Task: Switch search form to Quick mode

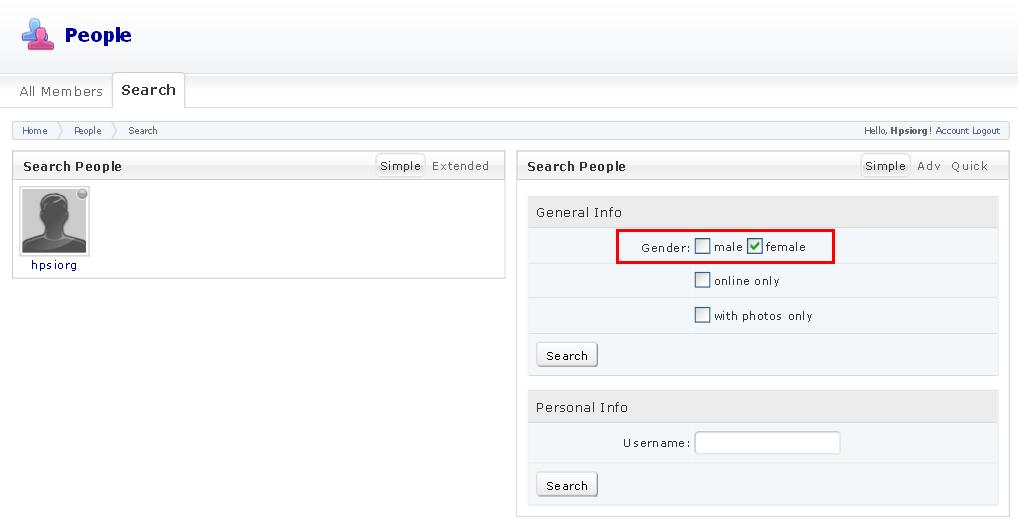Action: pyautogui.click(x=969, y=166)
